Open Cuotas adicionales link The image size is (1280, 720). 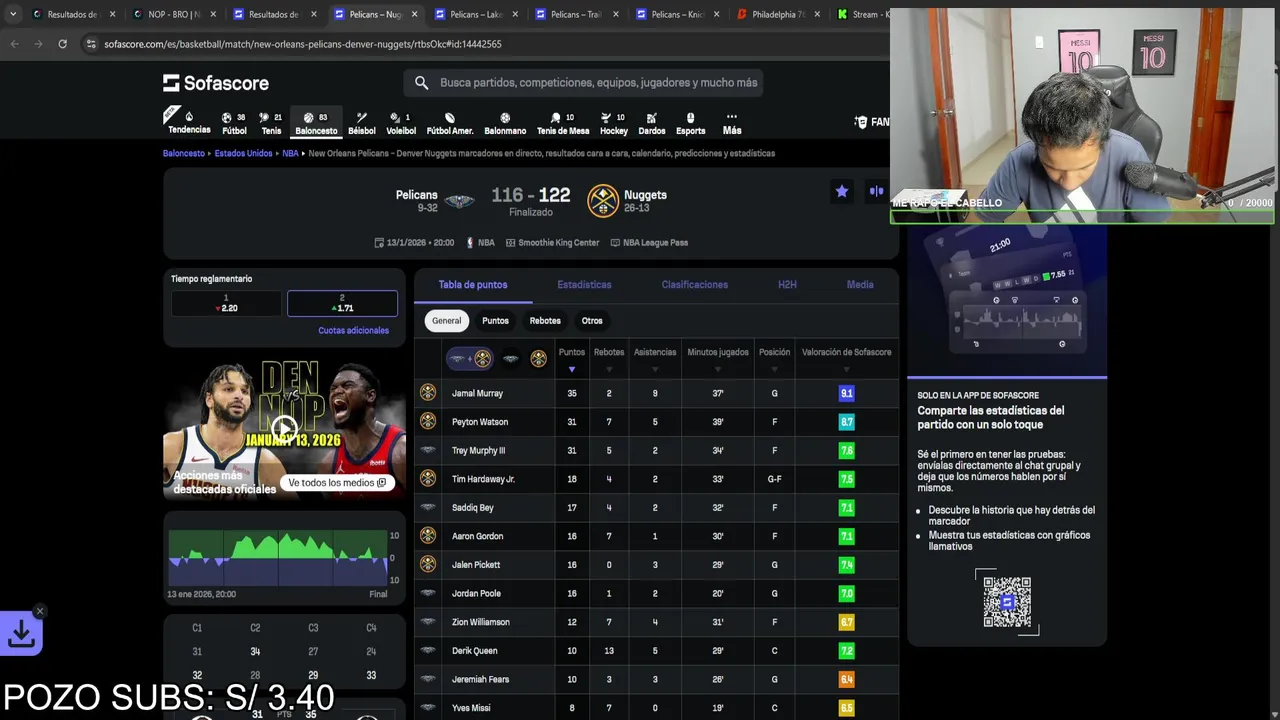pos(353,331)
